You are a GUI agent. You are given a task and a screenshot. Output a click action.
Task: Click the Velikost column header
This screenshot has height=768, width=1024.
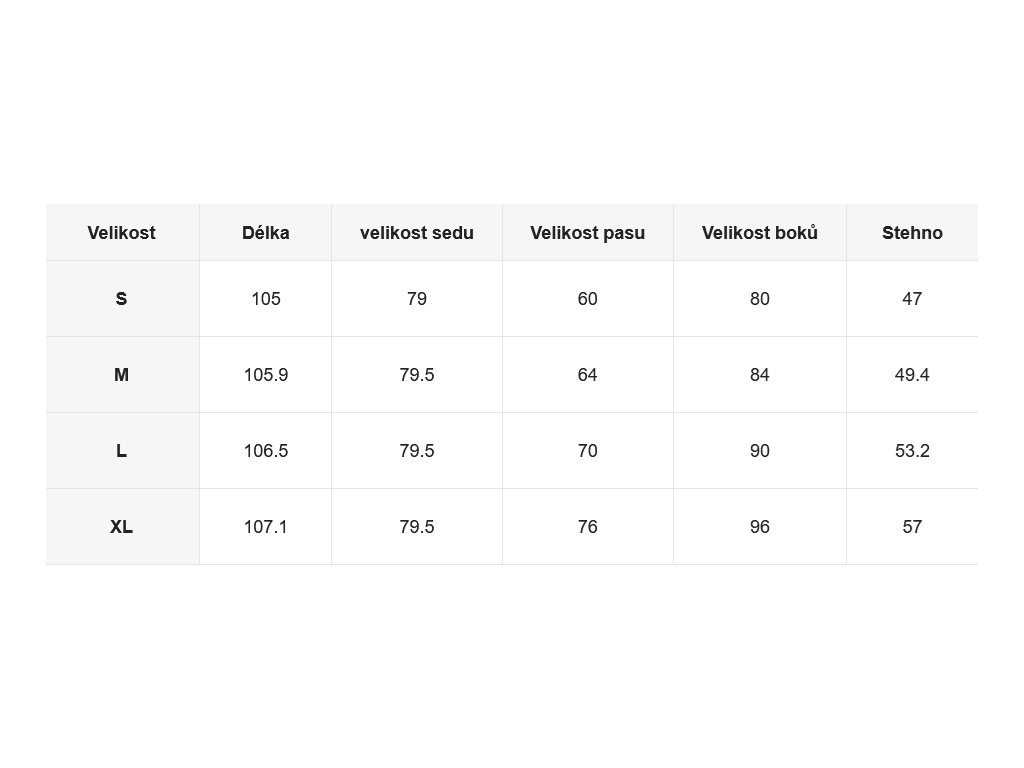(x=122, y=232)
